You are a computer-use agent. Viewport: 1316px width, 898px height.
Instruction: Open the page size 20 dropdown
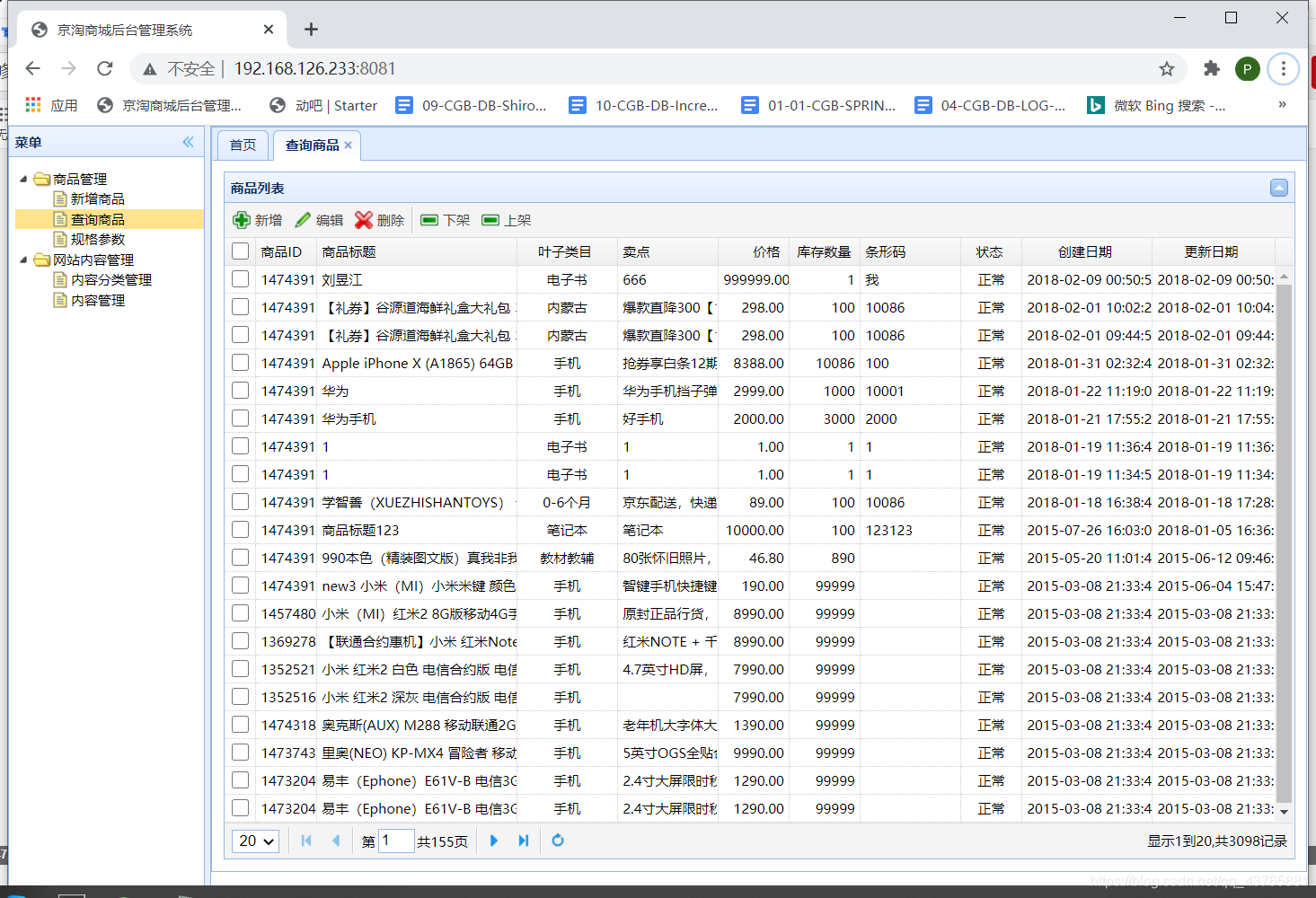point(255,841)
